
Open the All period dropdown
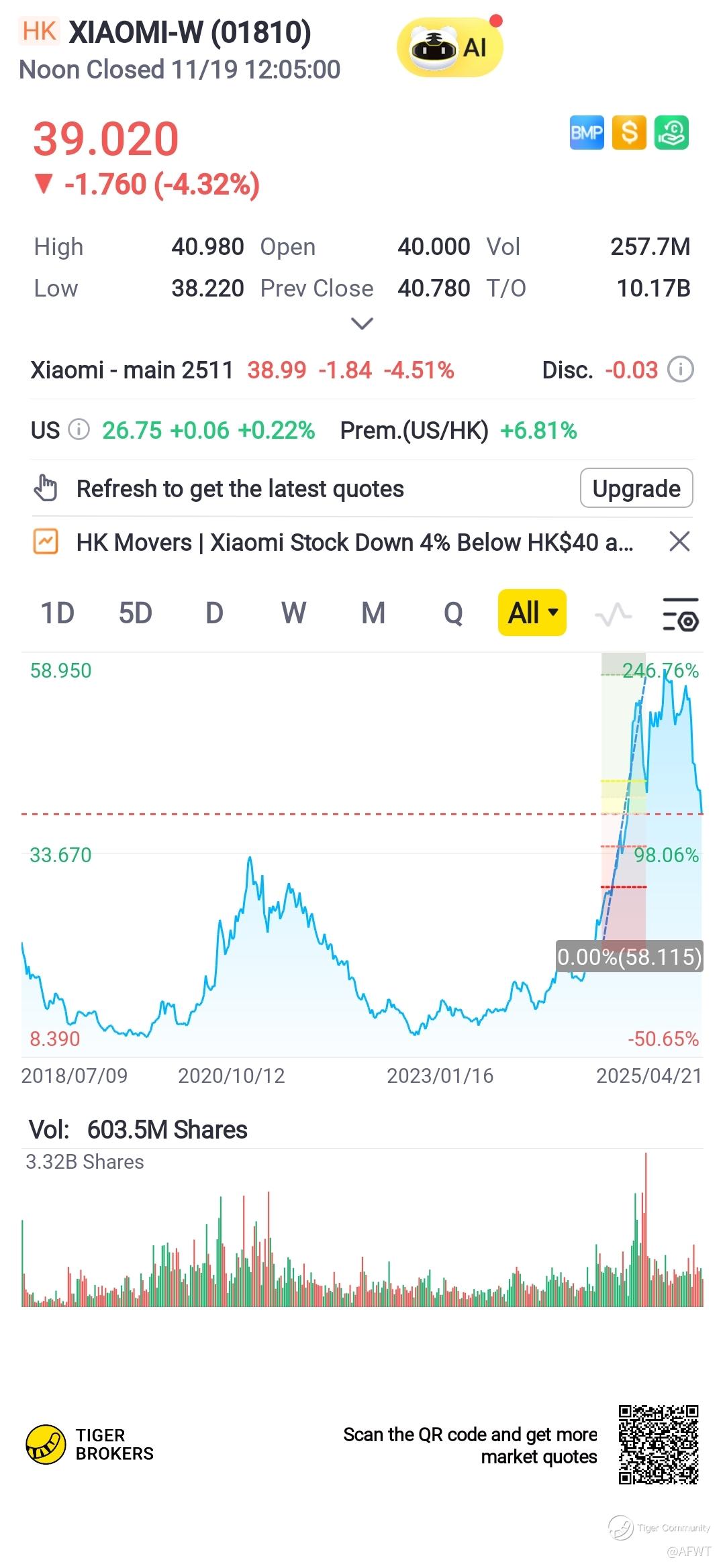pyautogui.click(x=532, y=613)
